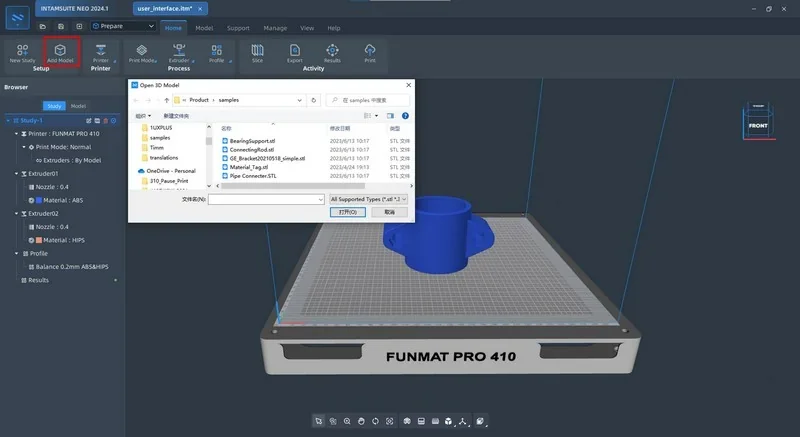Viewport: 800px width, 437px height.
Task: Click the refresh button in Open 3D Model dialog
Action: tap(314, 100)
